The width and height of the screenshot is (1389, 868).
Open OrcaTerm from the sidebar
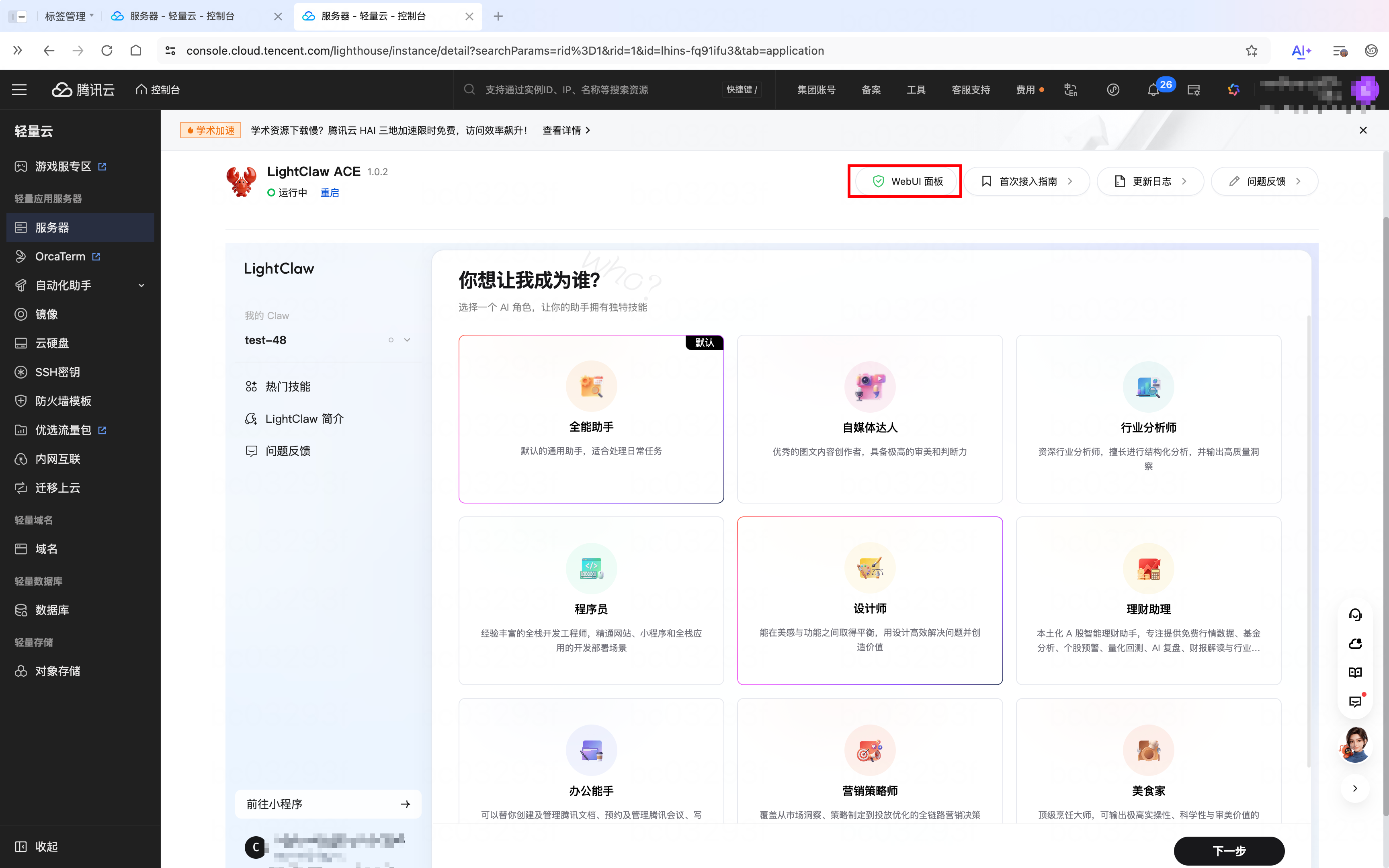point(60,256)
